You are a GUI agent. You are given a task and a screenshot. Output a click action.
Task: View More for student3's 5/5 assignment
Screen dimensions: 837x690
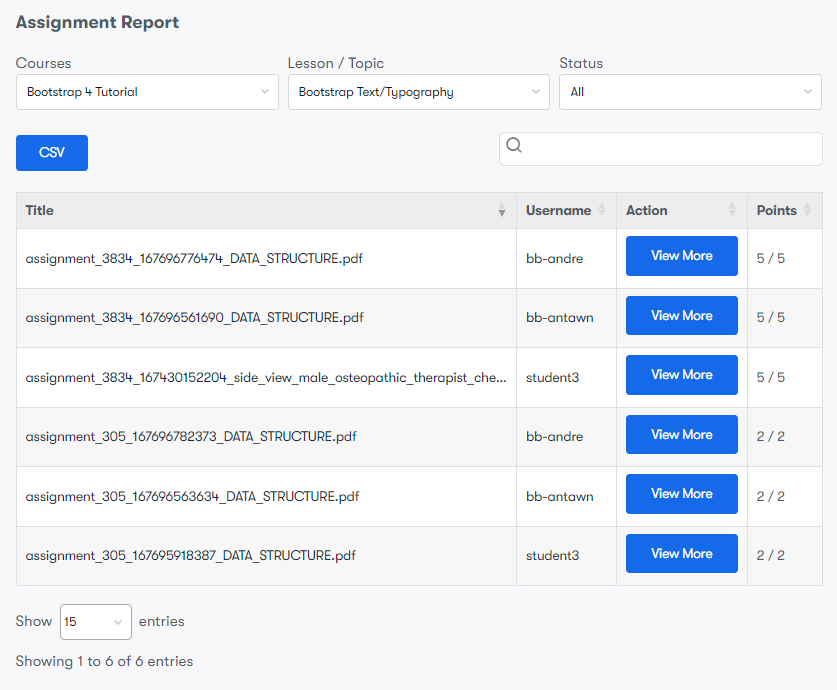point(681,375)
